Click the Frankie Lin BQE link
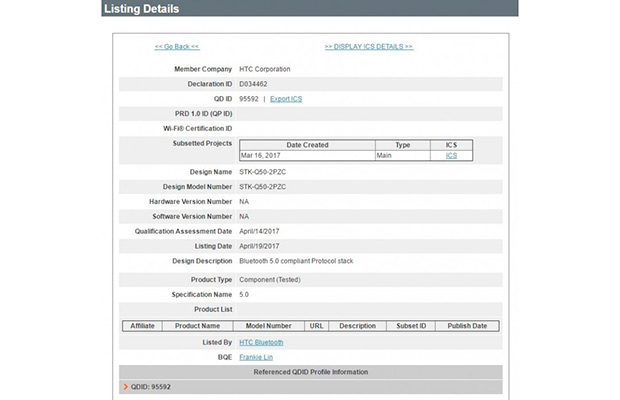Viewport: 620px width, 400px height. coord(254,357)
